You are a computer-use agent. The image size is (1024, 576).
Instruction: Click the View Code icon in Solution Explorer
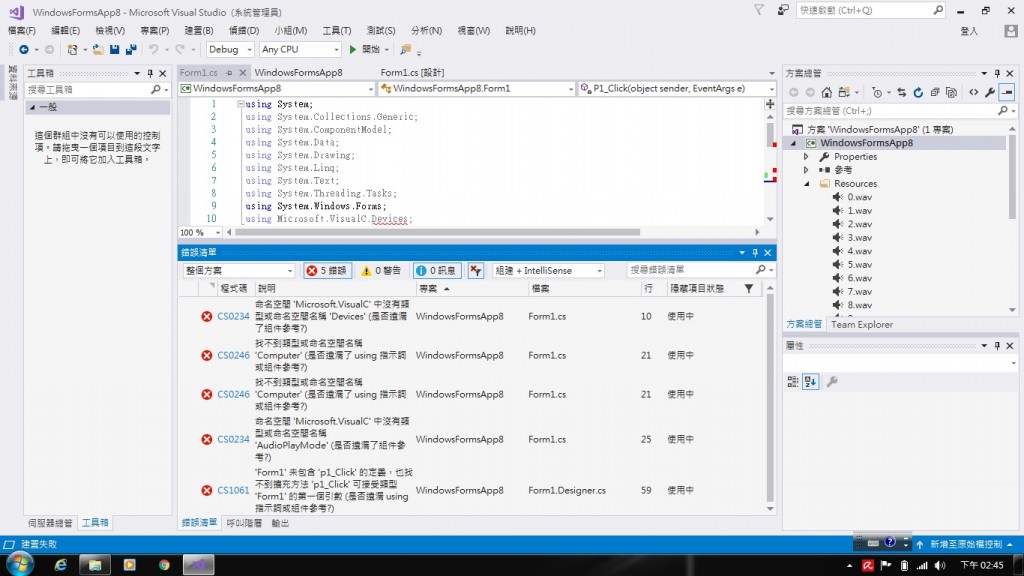pos(974,93)
